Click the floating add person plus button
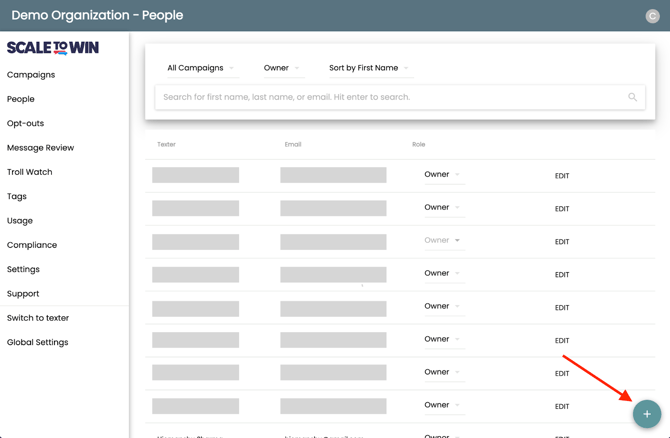Viewport: 670px width, 438px height. tap(646, 413)
